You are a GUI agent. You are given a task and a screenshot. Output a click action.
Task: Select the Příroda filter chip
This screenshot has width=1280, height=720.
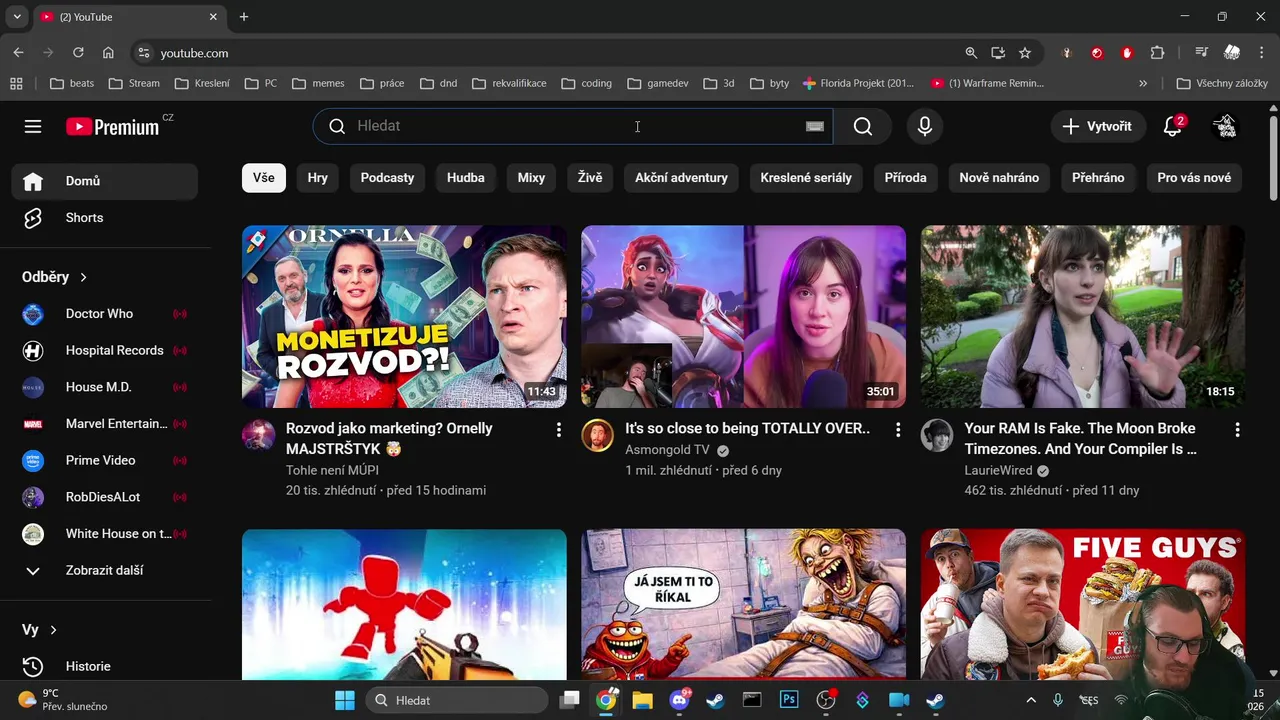[x=906, y=178]
